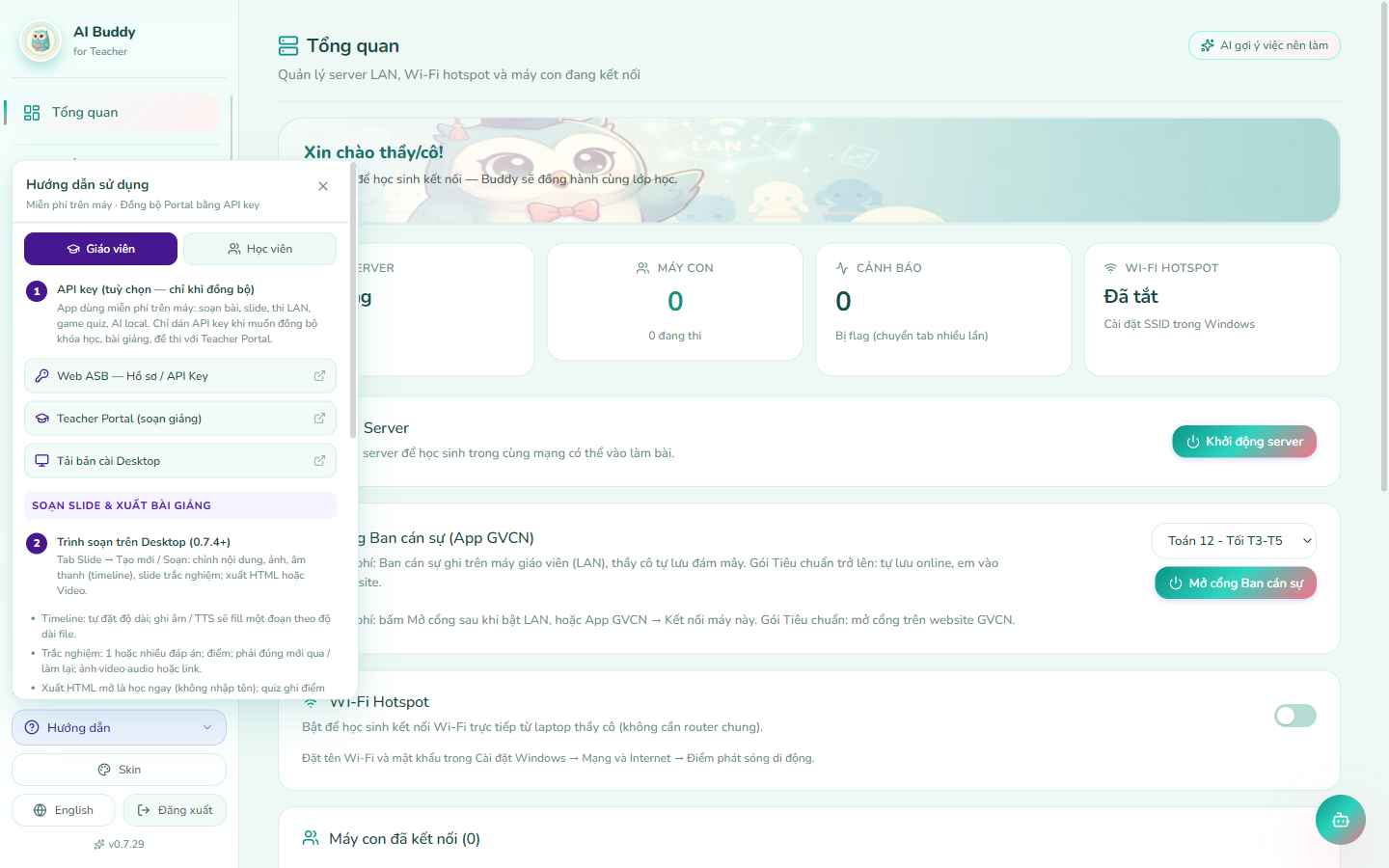
Task: Click the palette icon on Skin button
Action: tap(104, 770)
